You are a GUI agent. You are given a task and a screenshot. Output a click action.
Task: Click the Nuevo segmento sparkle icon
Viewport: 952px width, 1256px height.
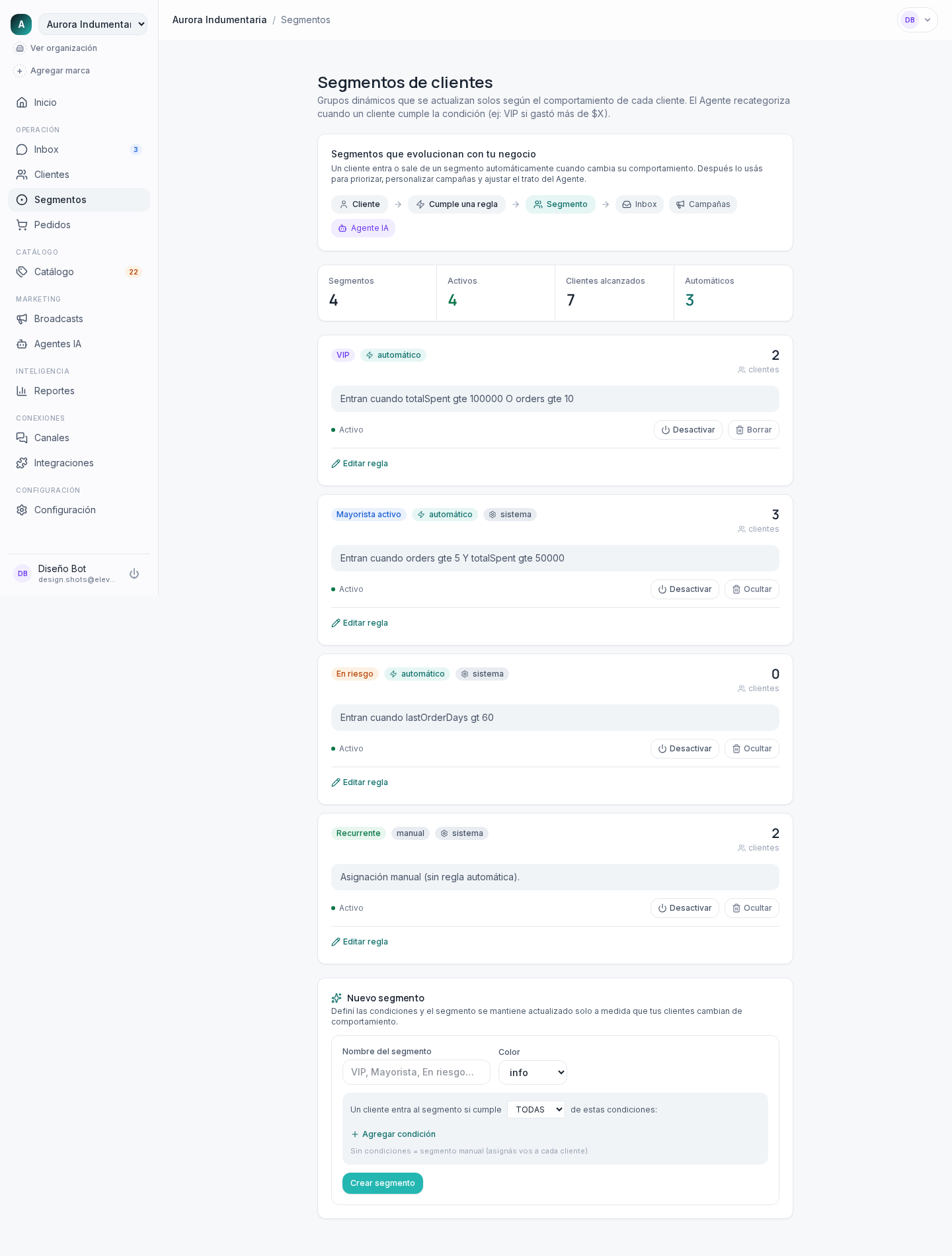point(337,998)
